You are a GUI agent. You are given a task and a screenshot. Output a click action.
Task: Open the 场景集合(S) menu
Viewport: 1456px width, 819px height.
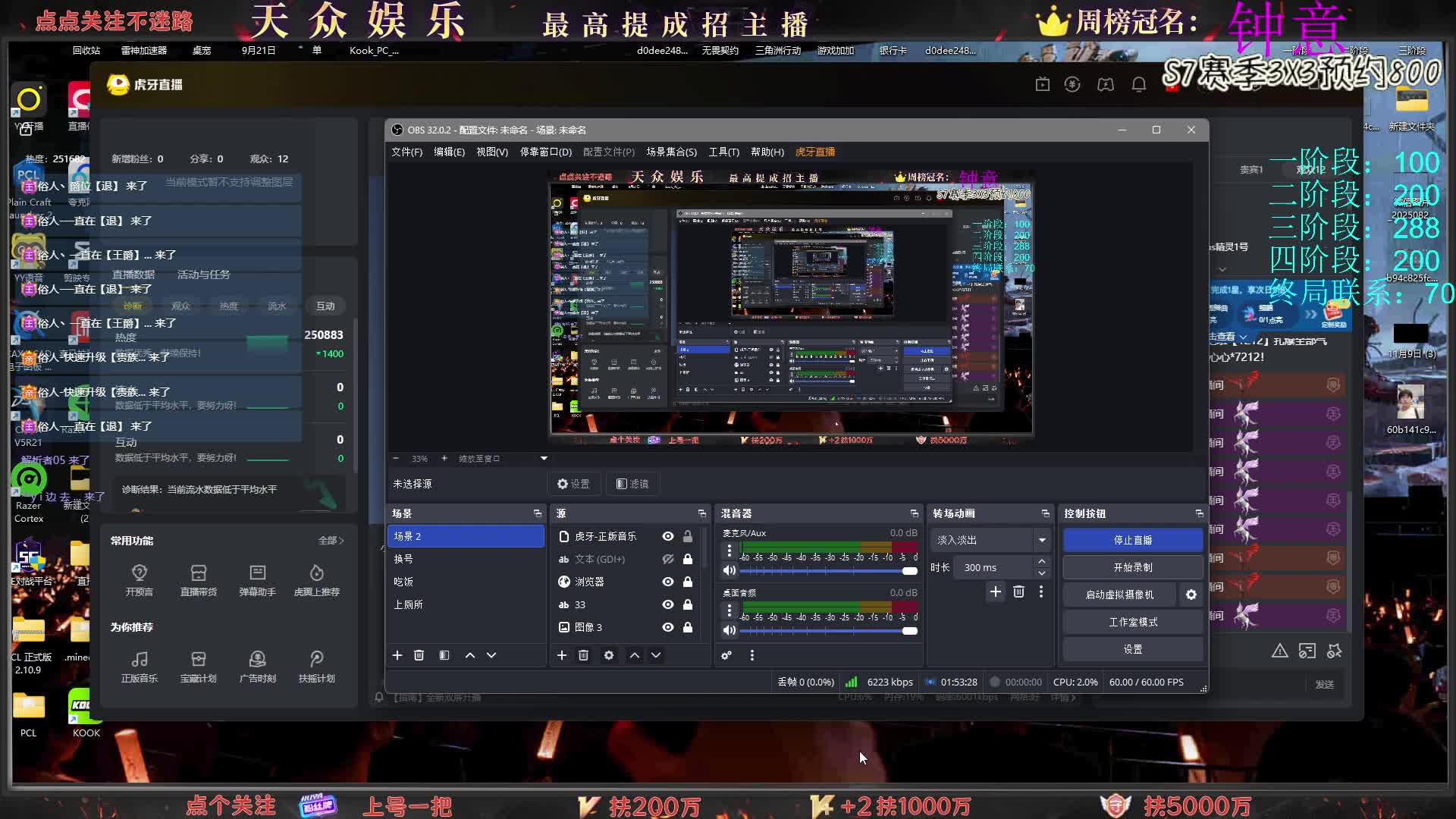671,152
